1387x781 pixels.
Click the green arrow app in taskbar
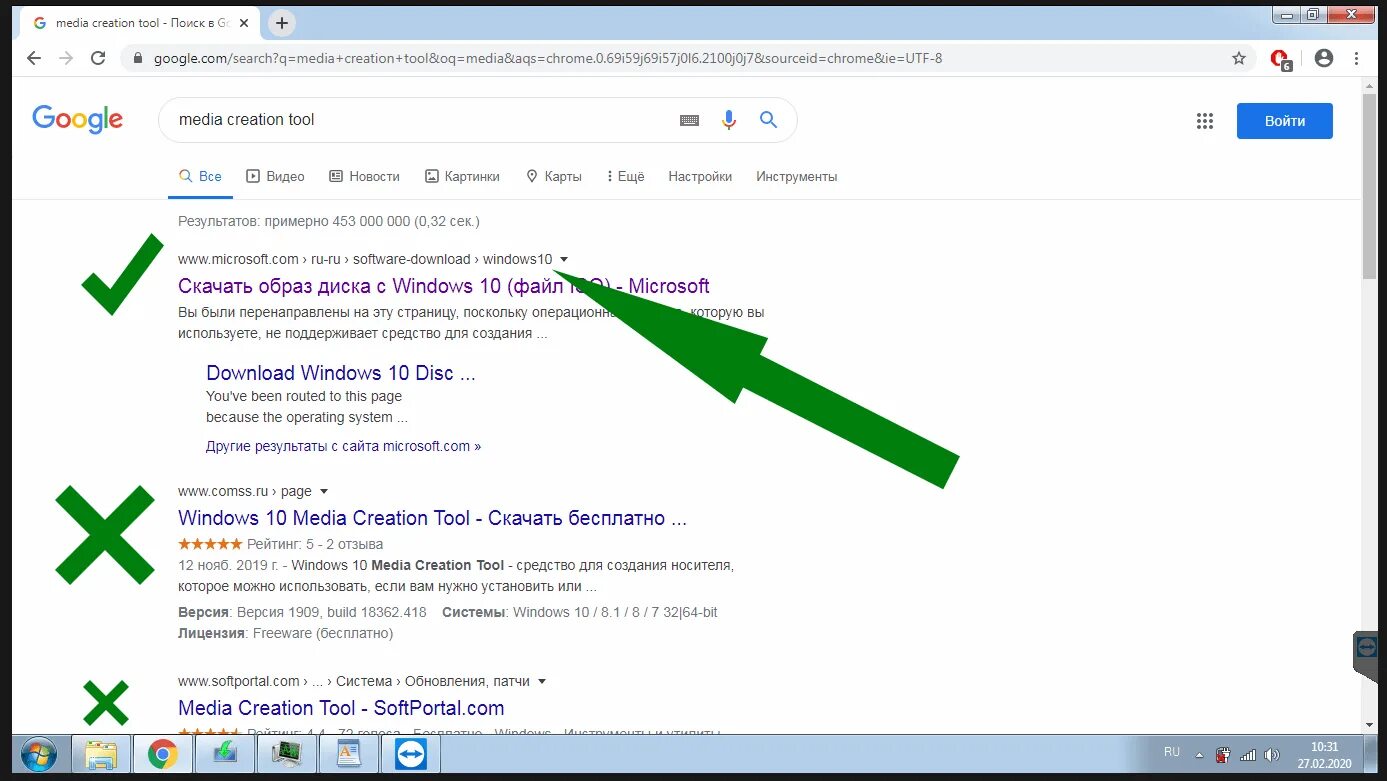[225, 754]
